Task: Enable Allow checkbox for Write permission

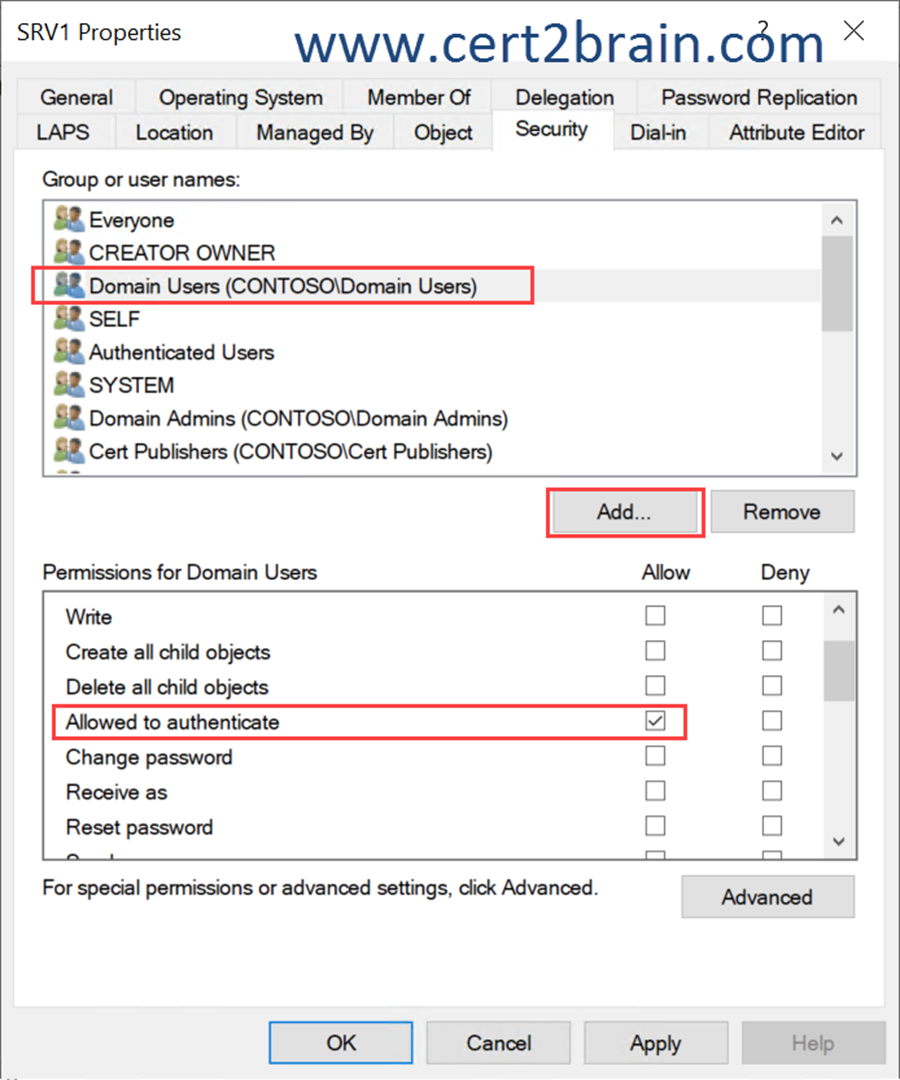Action: pos(655,617)
